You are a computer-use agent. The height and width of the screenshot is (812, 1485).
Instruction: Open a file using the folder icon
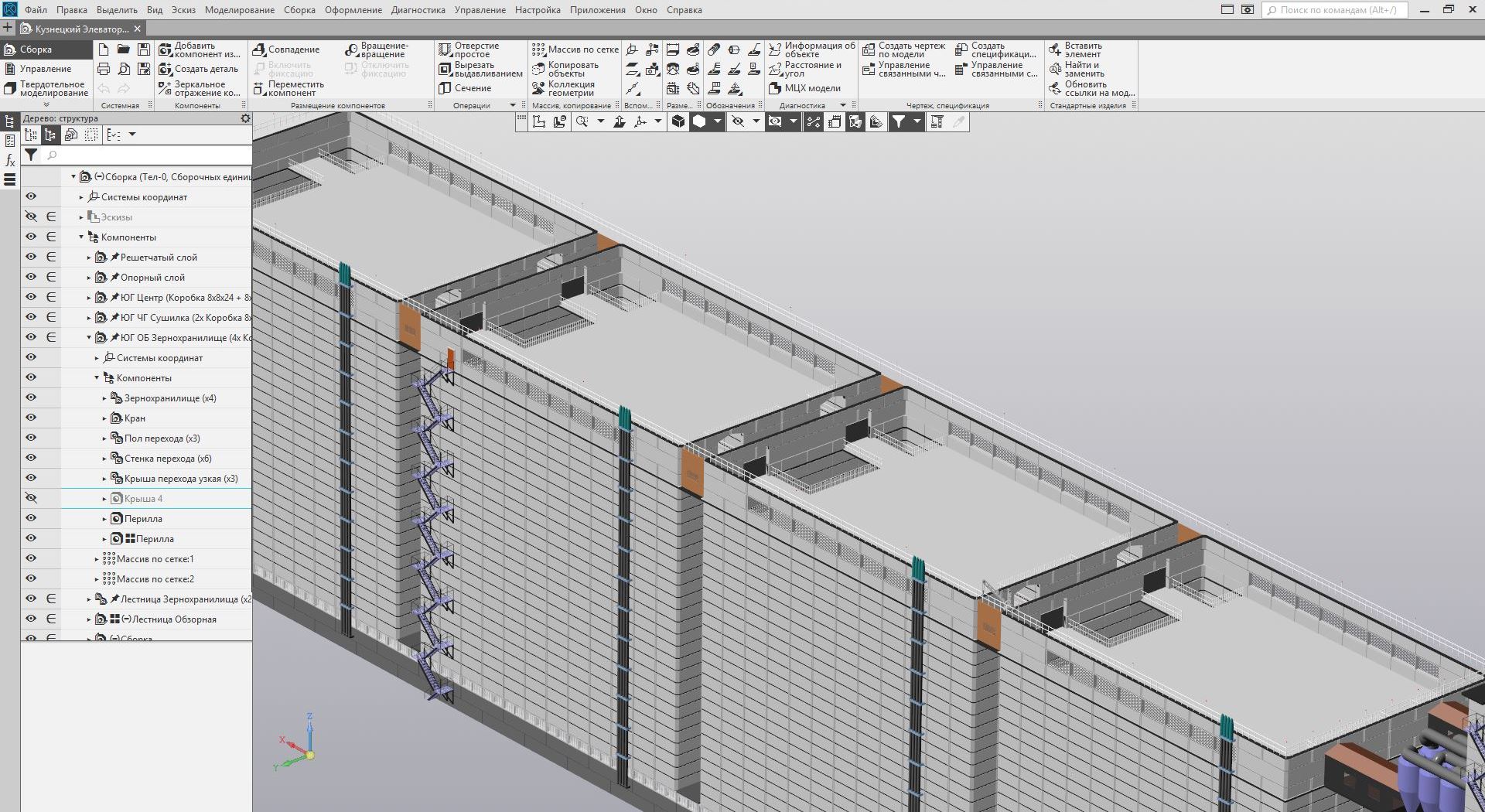point(124,49)
